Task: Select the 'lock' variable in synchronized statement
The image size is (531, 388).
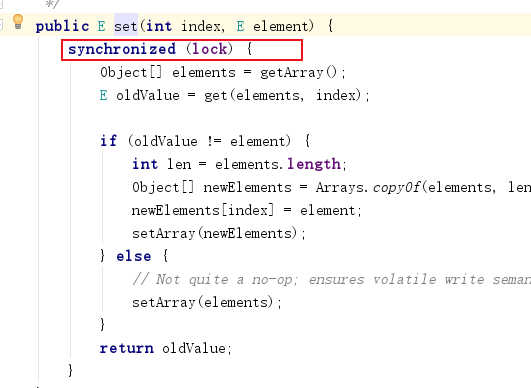Action: 210,49
